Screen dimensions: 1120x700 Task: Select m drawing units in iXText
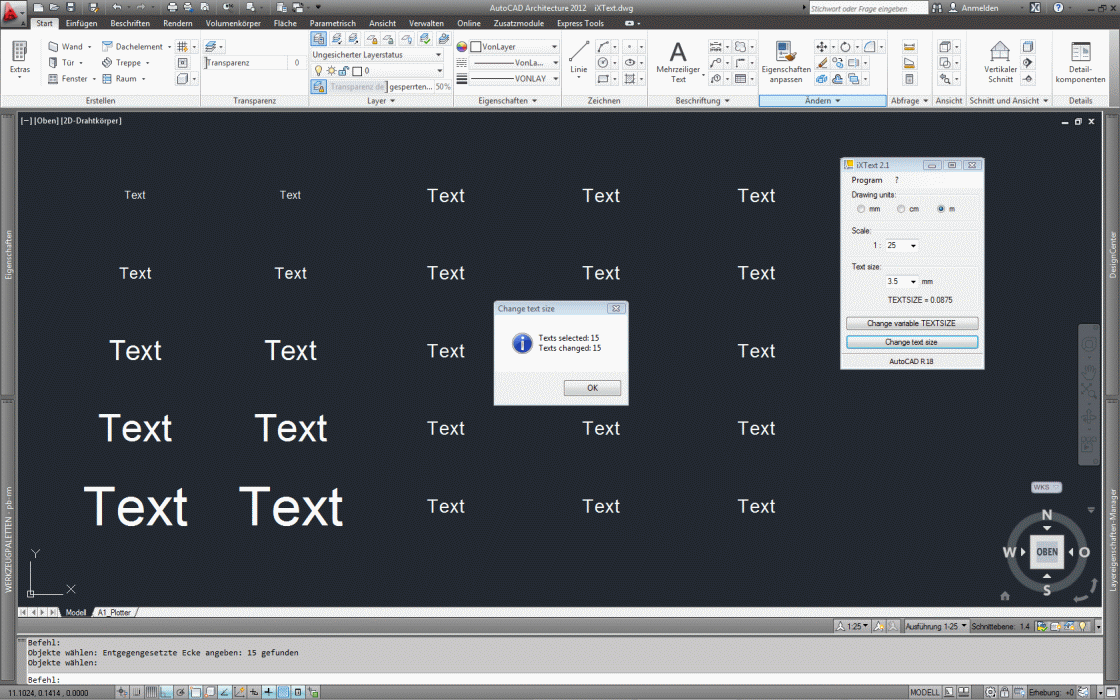coord(941,209)
